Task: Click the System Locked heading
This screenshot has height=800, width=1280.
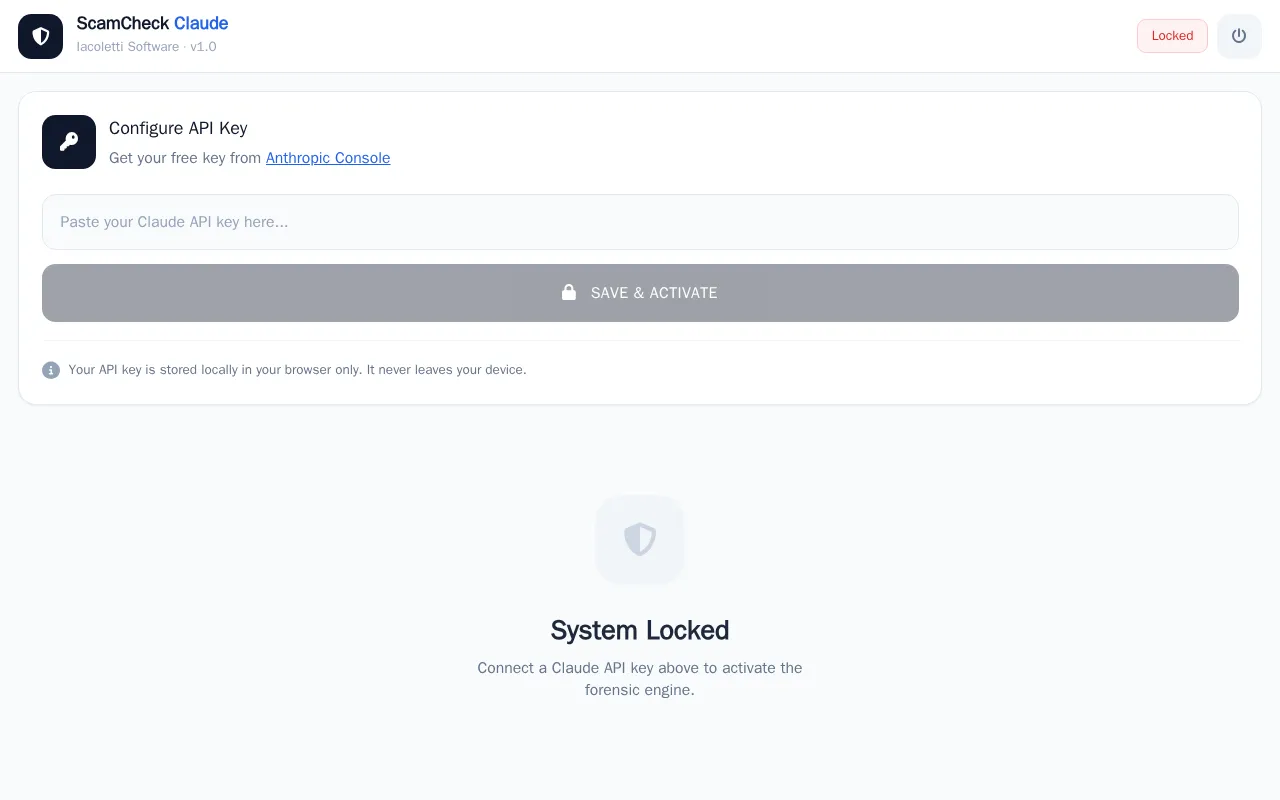Action: [640, 630]
